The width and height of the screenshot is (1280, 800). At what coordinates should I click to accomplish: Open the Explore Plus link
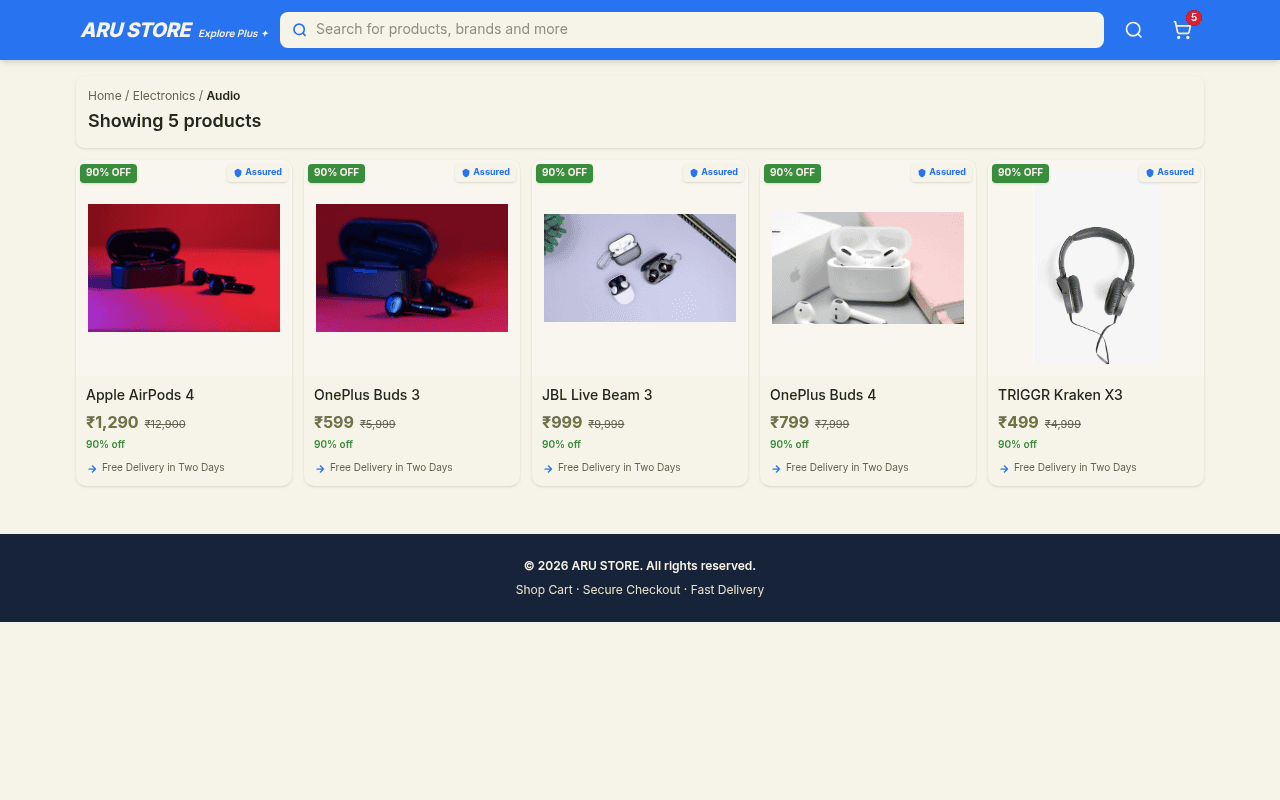click(x=233, y=33)
